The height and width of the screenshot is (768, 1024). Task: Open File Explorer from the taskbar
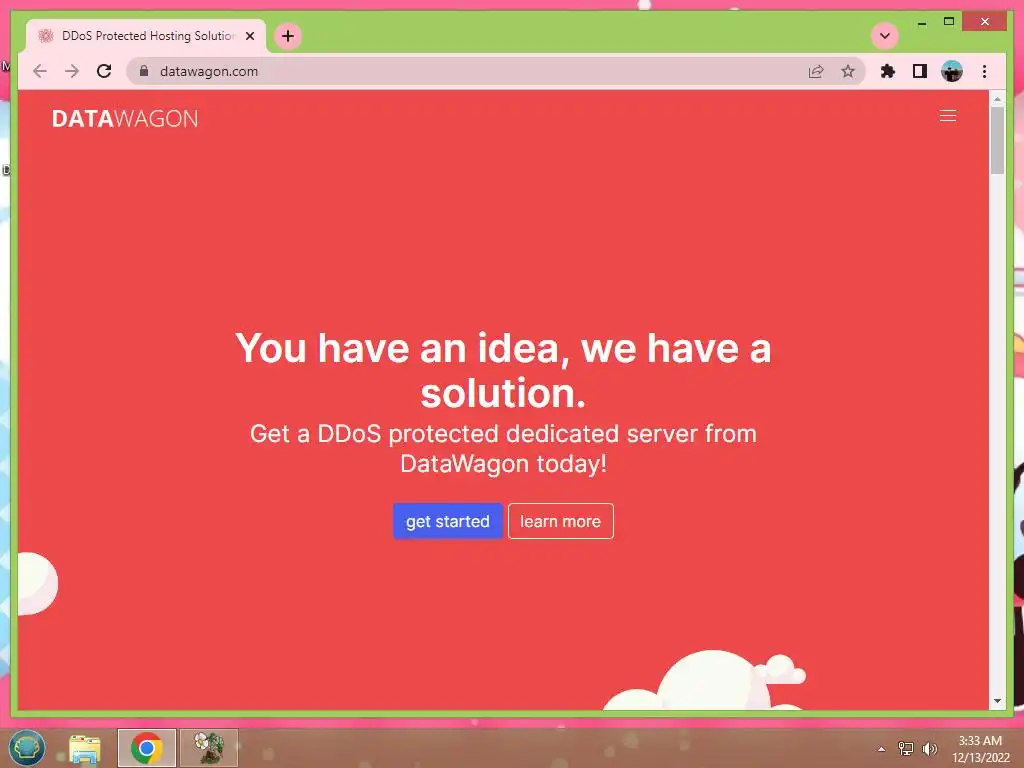85,748
